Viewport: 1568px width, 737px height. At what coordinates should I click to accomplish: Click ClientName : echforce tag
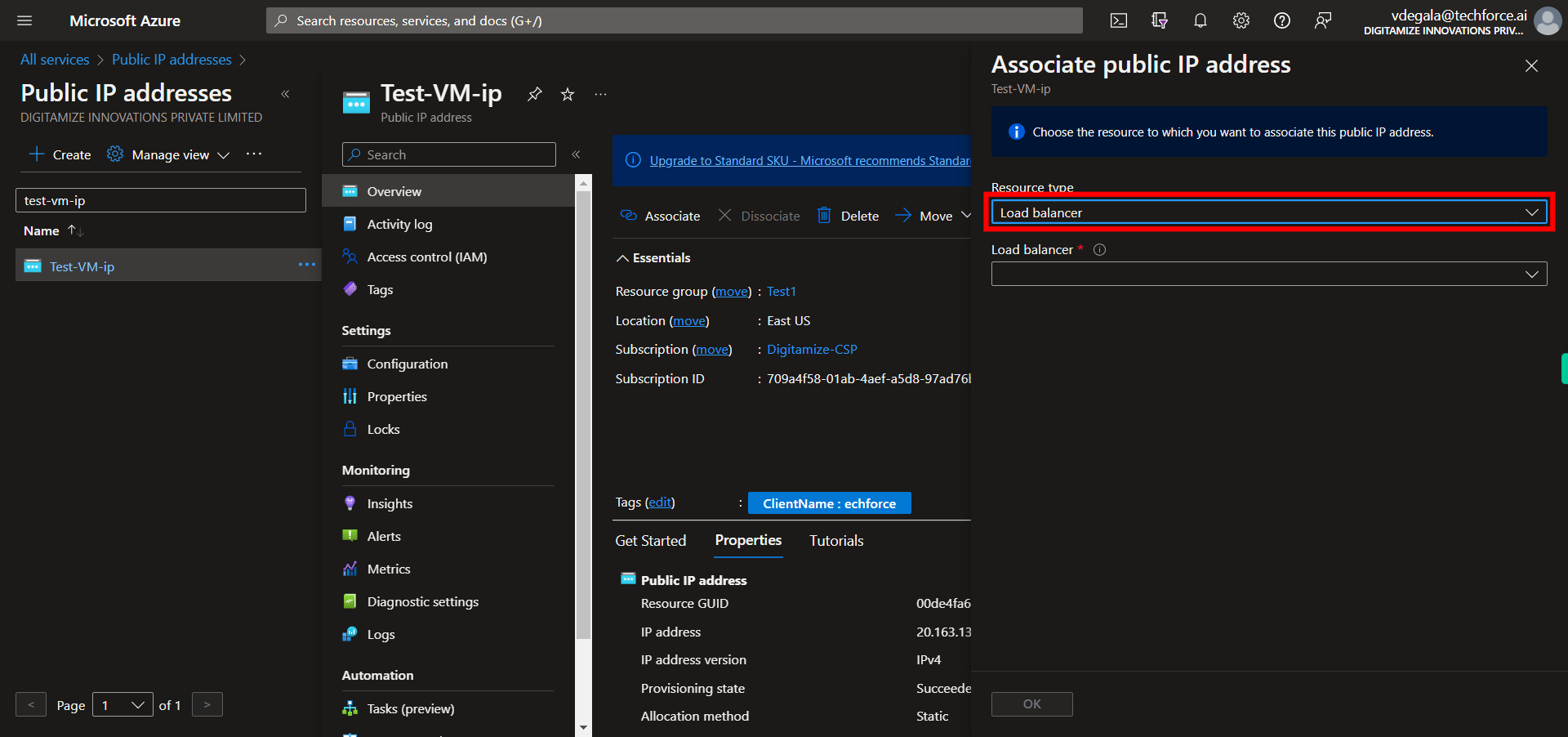(830, 503)
